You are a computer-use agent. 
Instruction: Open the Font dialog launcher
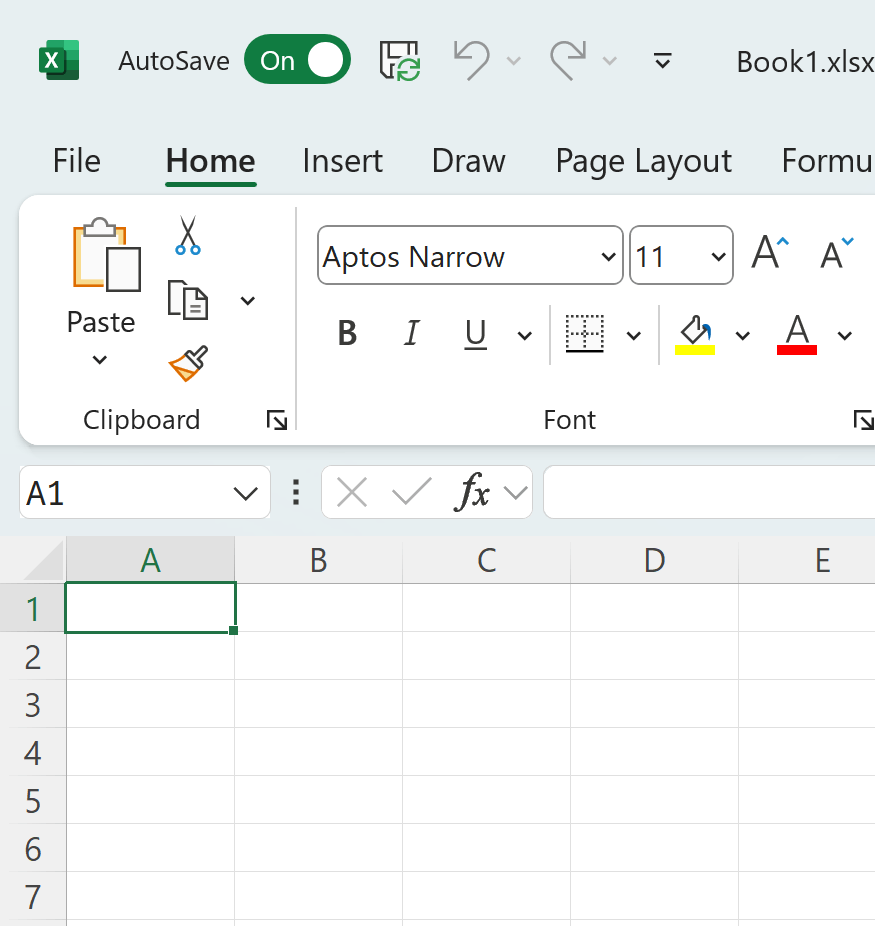click(862, 420)
